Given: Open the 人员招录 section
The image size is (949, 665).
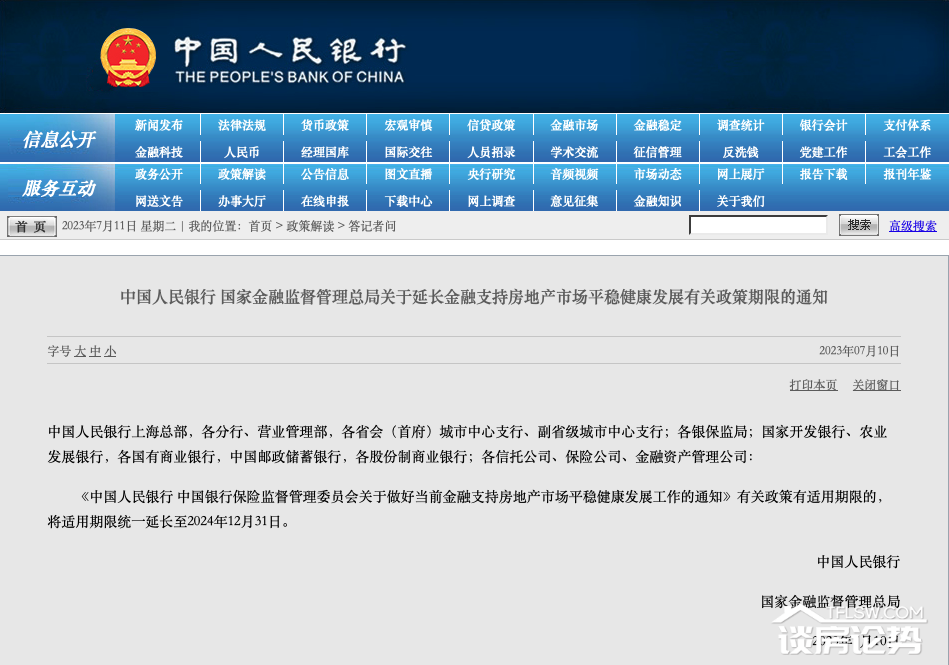Looking at the screenshot, I should click(x=491, y=152).
